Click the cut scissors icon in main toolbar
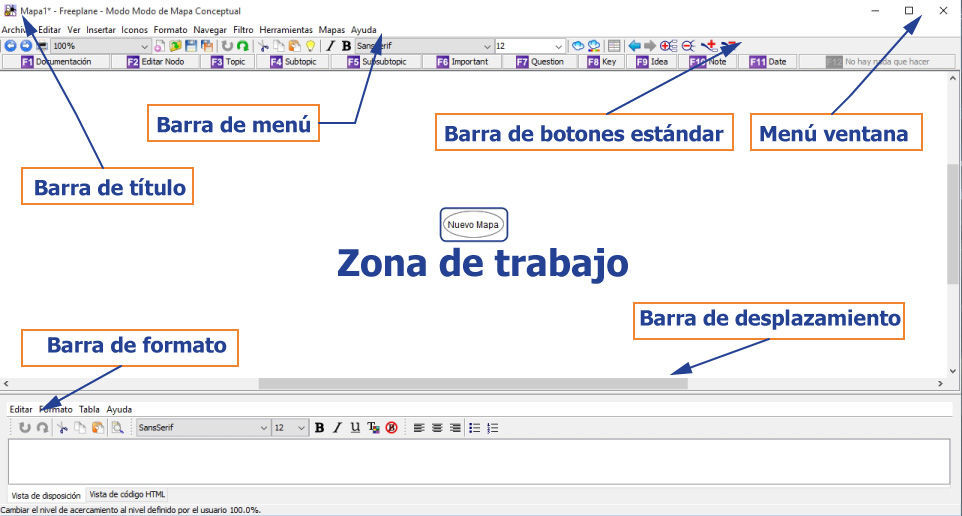 point(263,46)
